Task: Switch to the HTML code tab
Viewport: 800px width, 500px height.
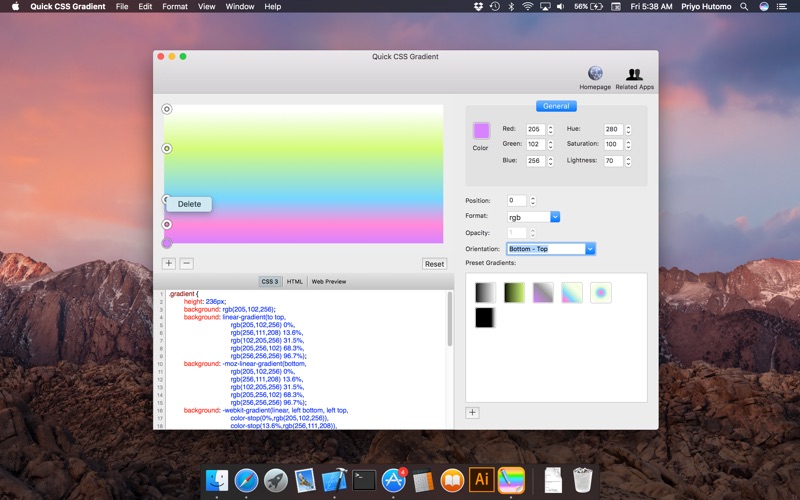Action: [x=295, y=282]
